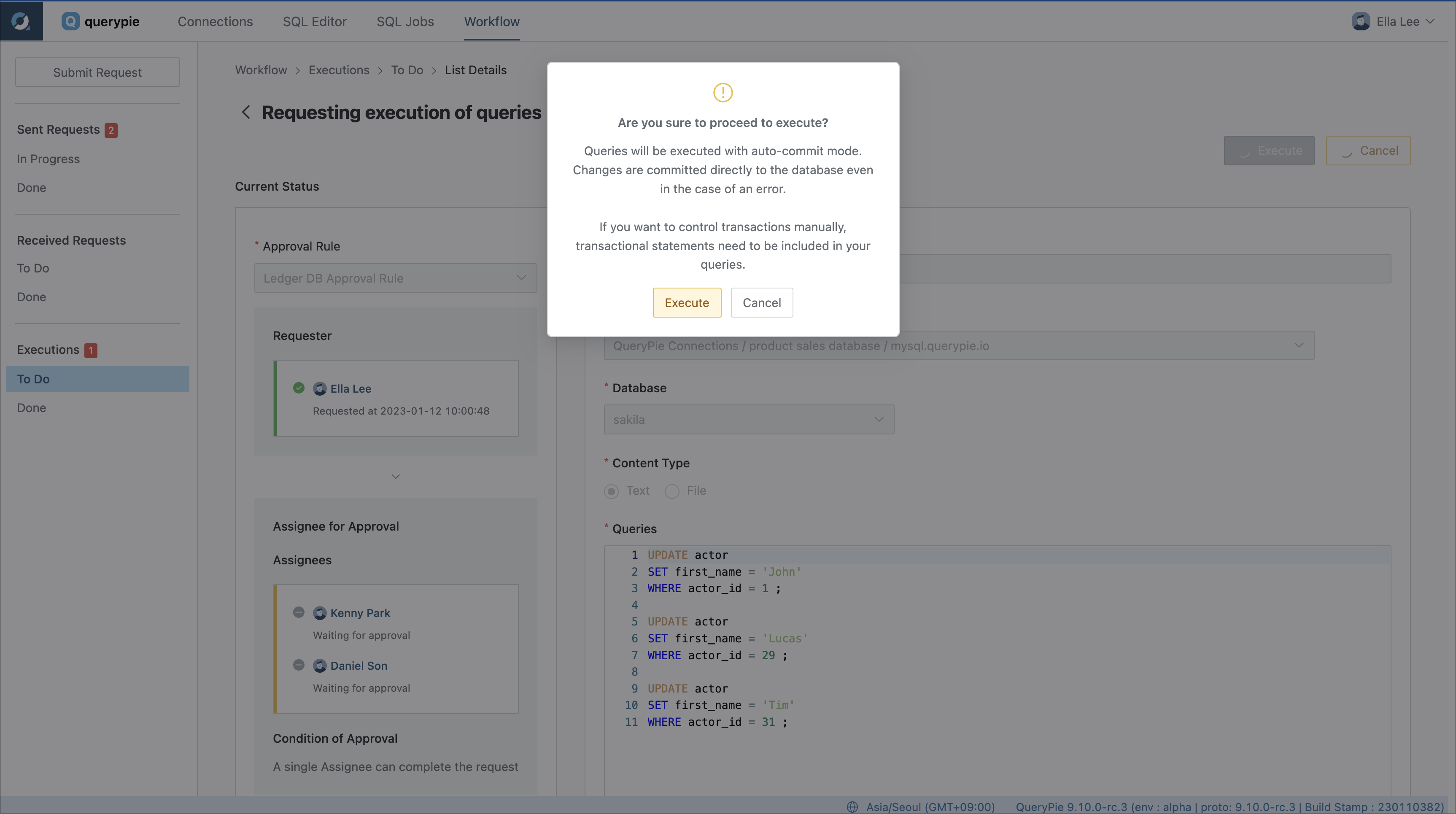
Task: Click the Received Requests heading
Action: click(71, 240)
